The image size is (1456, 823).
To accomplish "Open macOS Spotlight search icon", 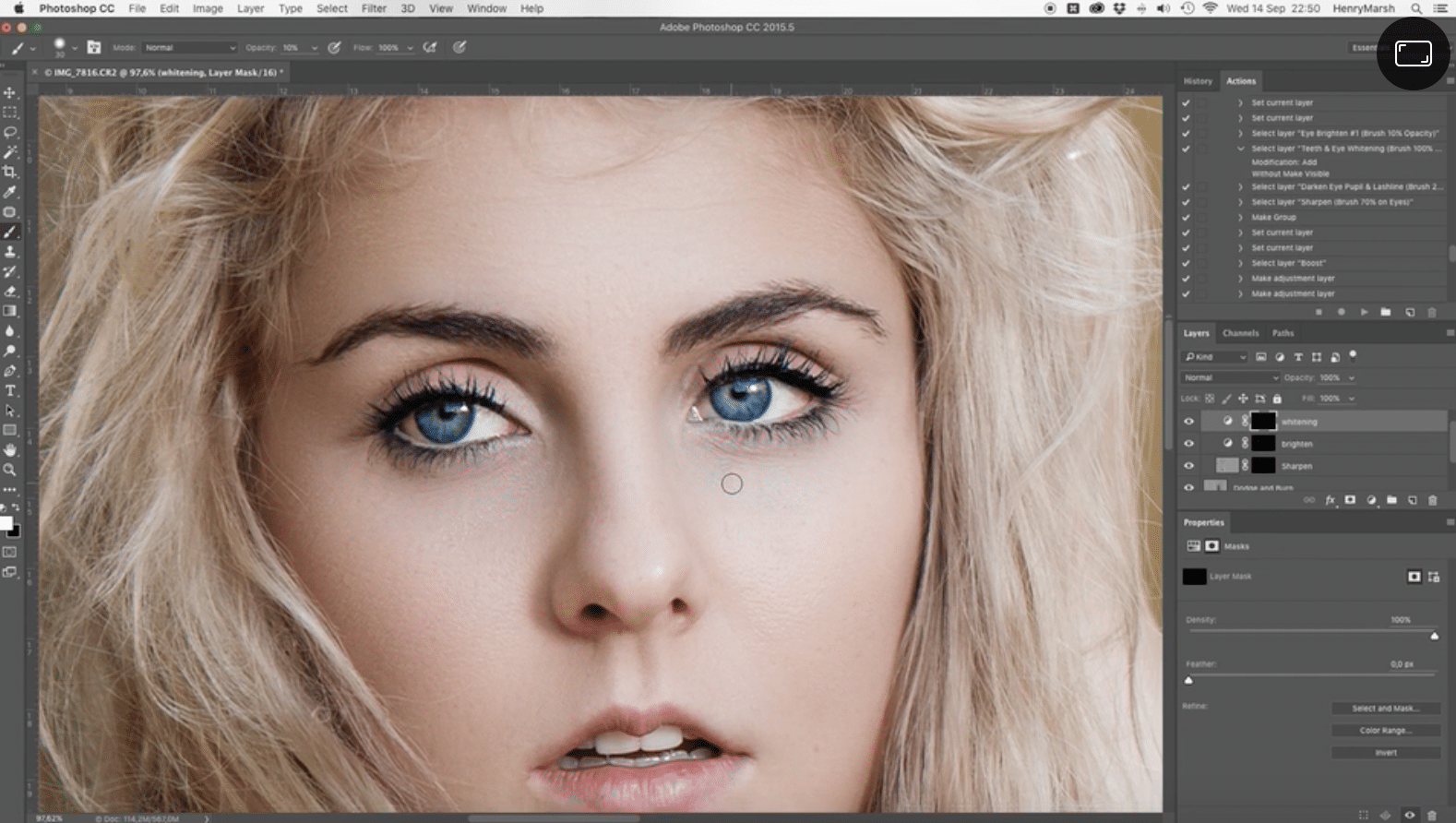I will click(1416, 8).
